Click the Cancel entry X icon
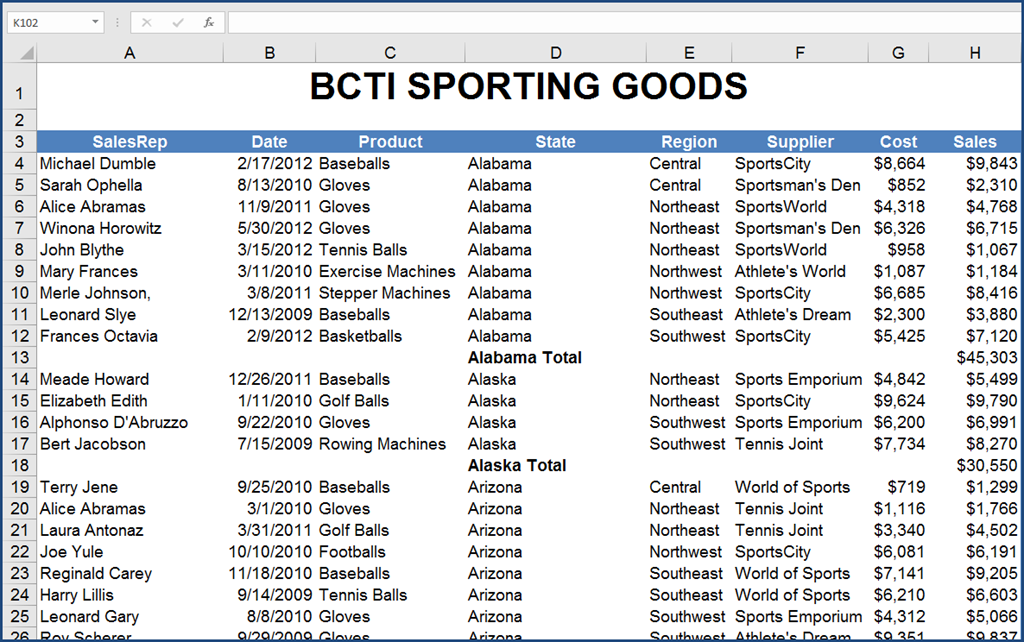 (146, 22)
